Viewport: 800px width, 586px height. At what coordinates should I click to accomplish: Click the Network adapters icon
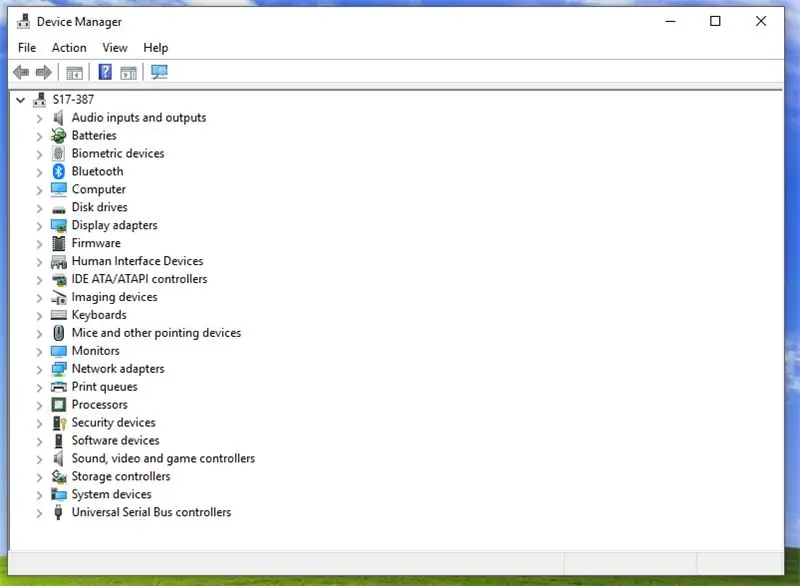click(x=59, y=369)
